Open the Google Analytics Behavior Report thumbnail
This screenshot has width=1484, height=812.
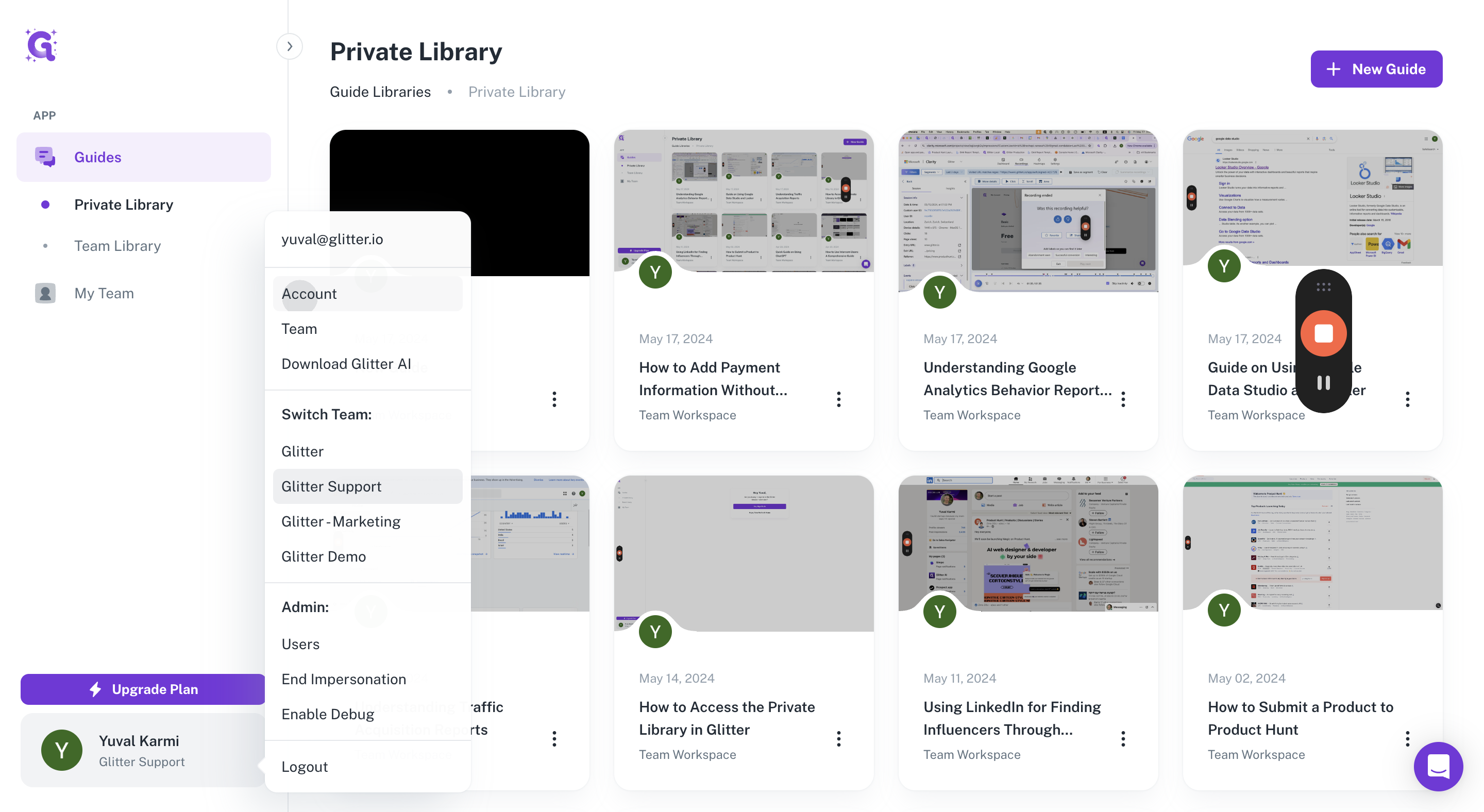point(1028,211)
